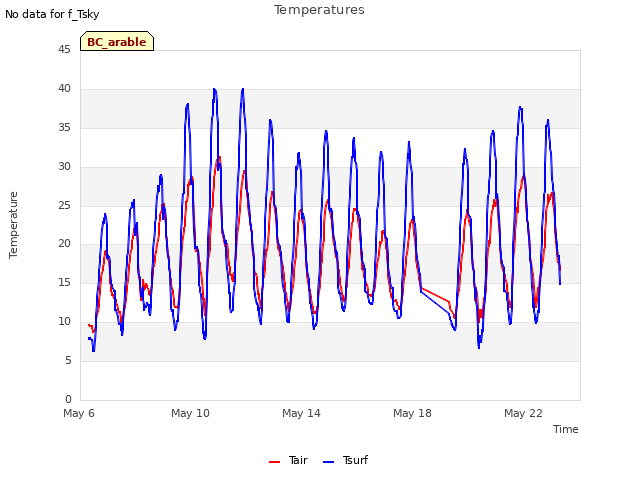
Task: Click the 10 y-axis tick label
Action: tap(64, 322)
